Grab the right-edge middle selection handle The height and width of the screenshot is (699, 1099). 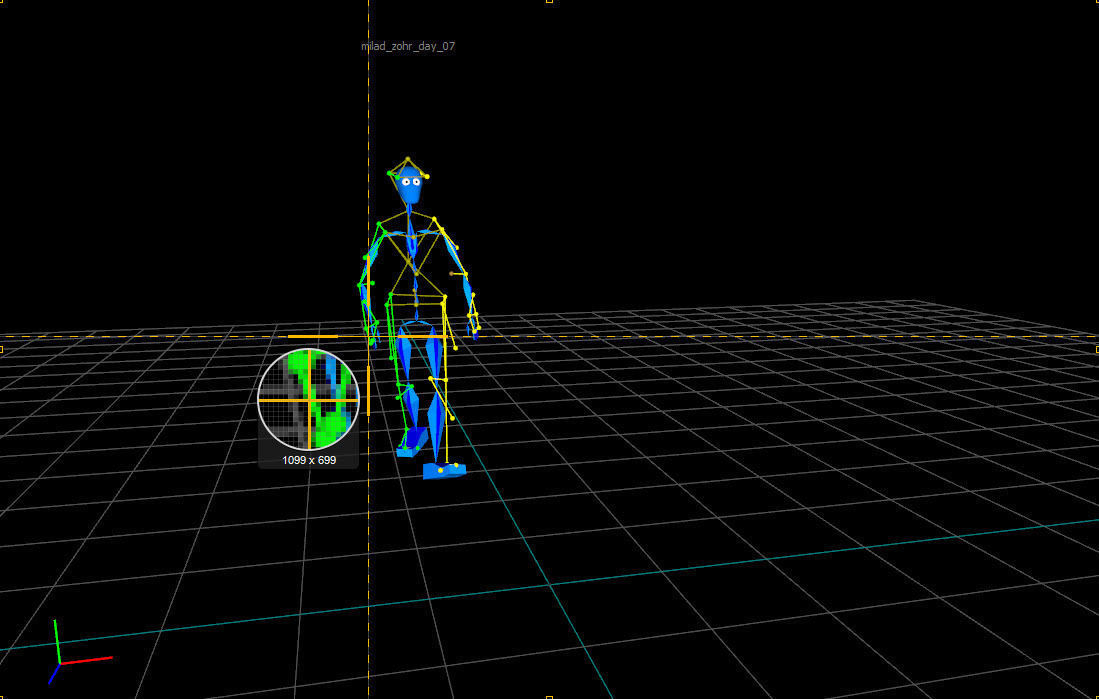(1096, 349)
